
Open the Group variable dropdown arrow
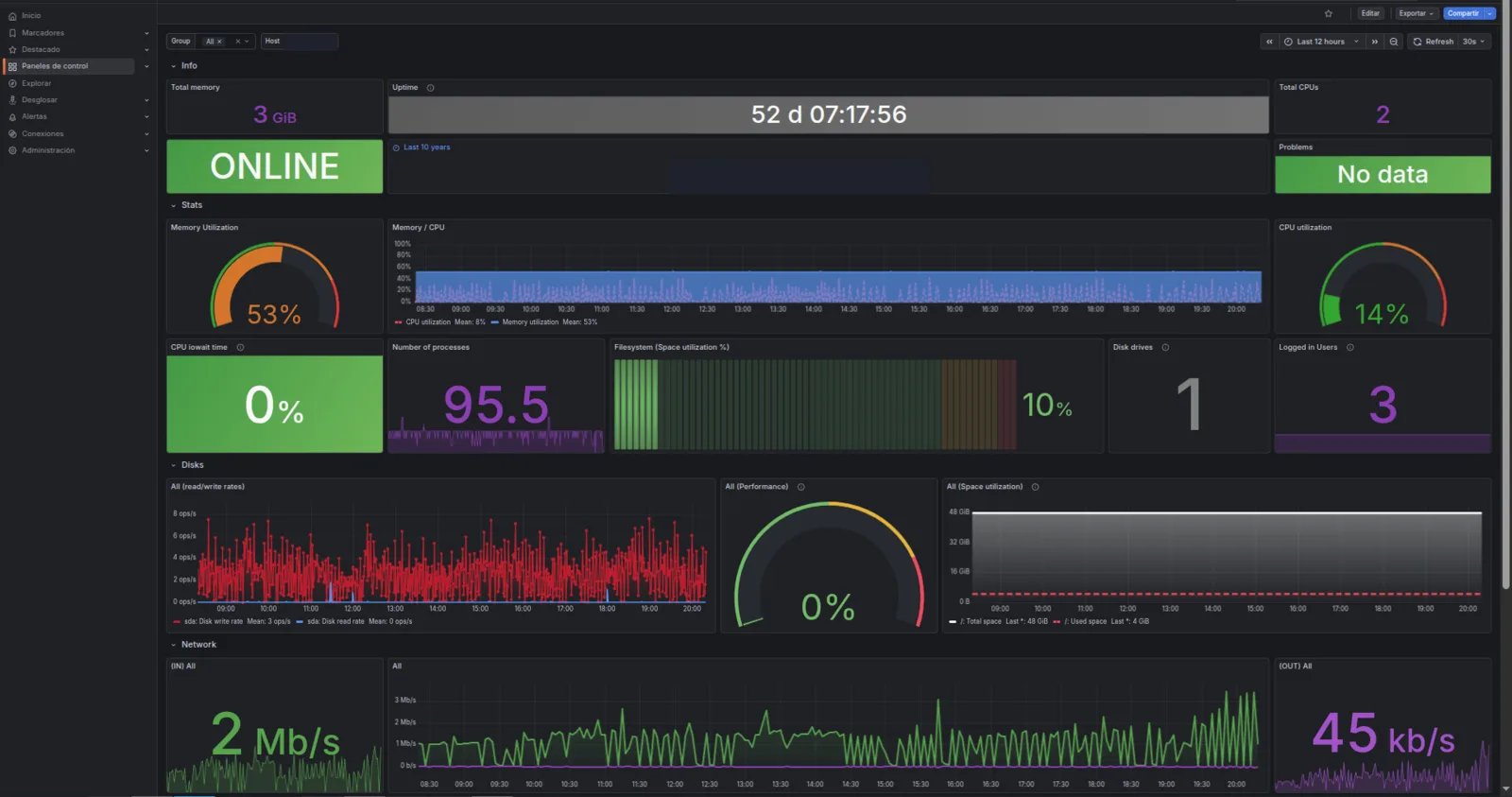[247, 42]
